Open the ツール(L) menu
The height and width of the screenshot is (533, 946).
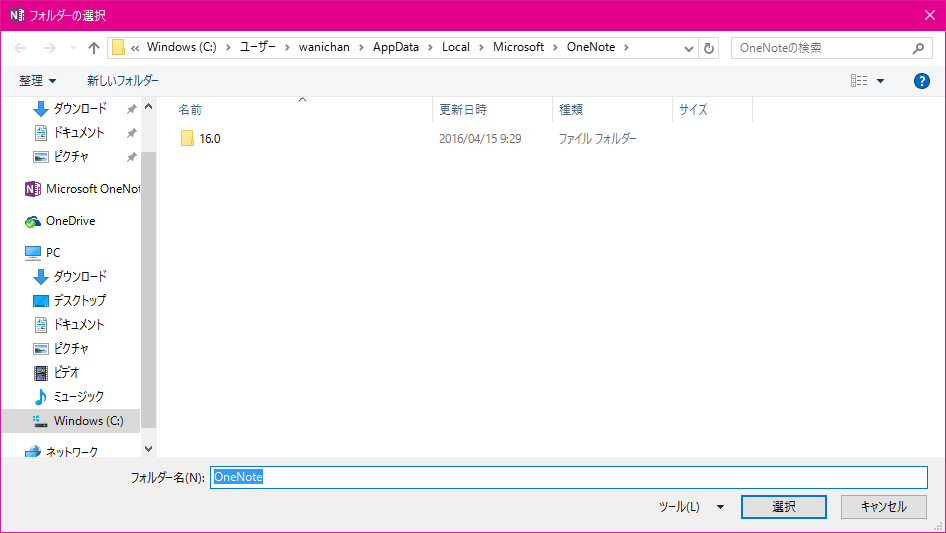679,507
